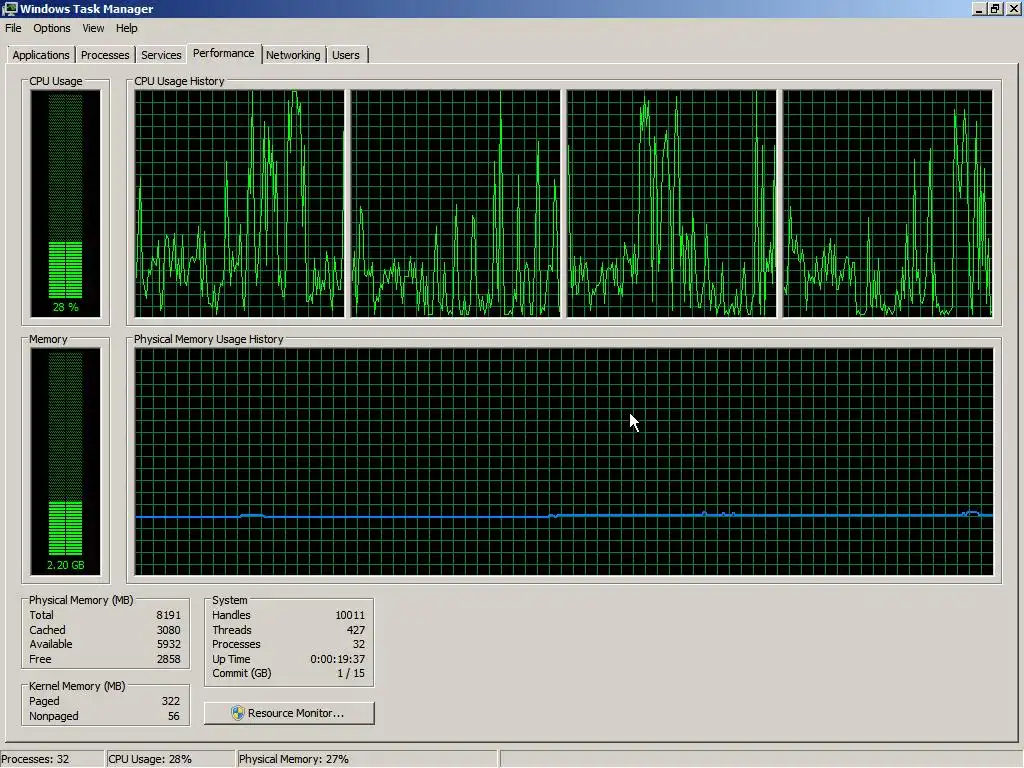
Task: Open the Options menu
Action: click(52, 28)
